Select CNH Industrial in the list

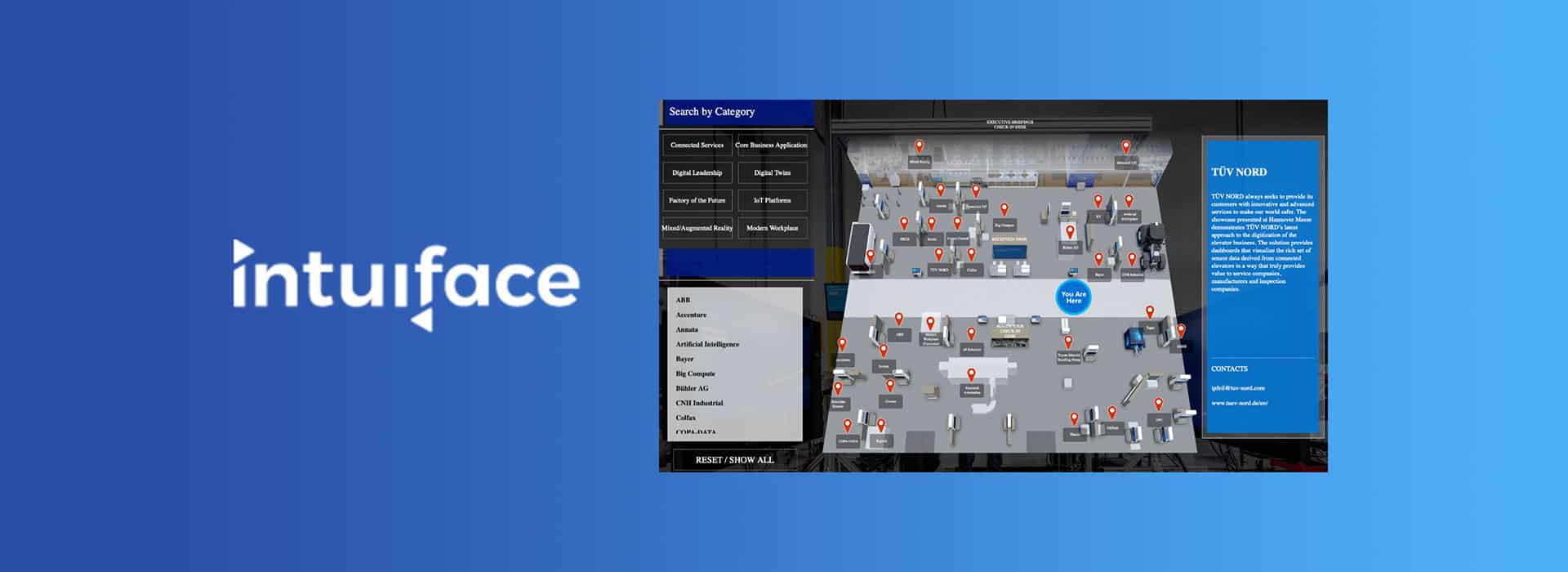699,403
